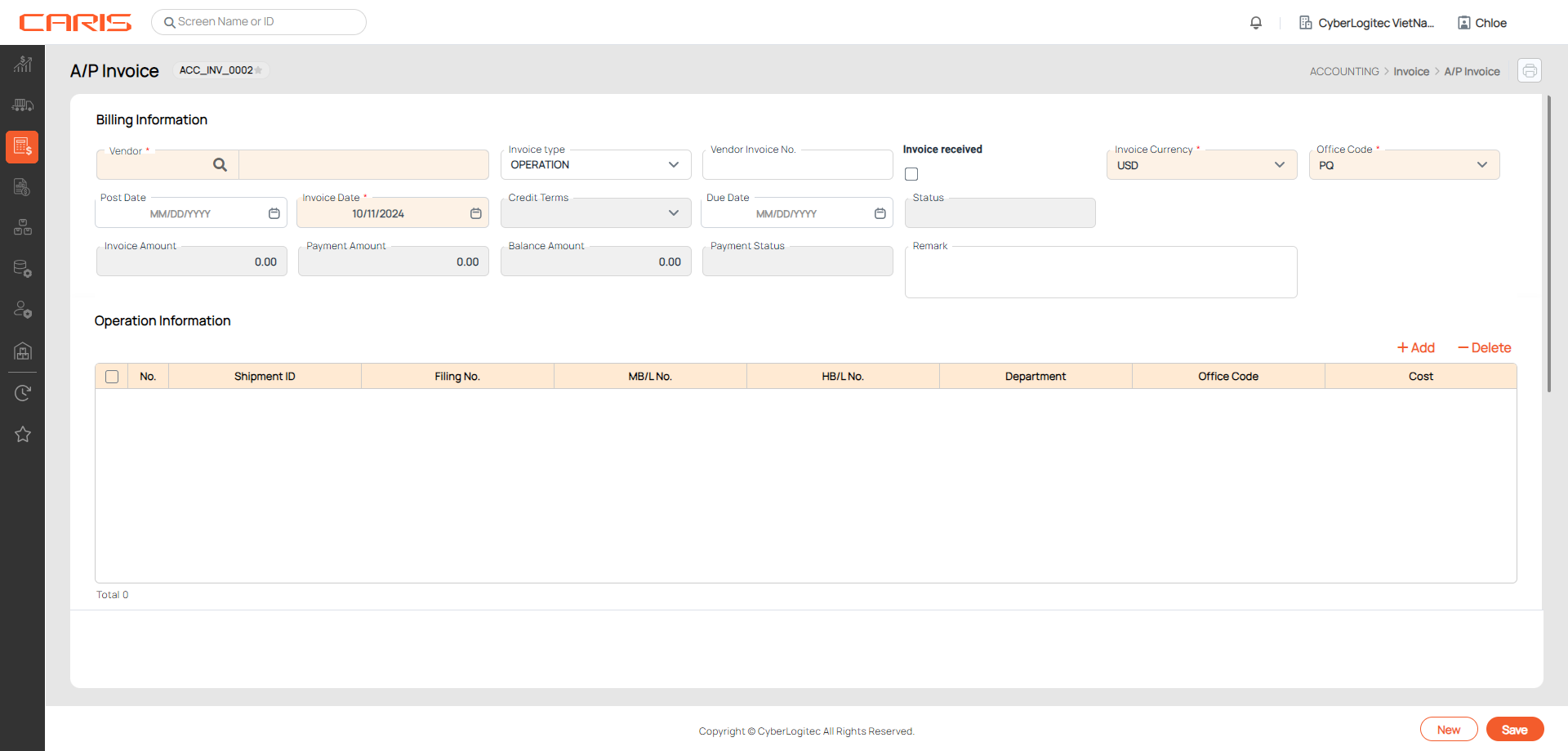The width and height of the screenshot is (1568, 751).
Task: Check the select-all box in table header
Action: pyautogui.click(x=112, y=377)
